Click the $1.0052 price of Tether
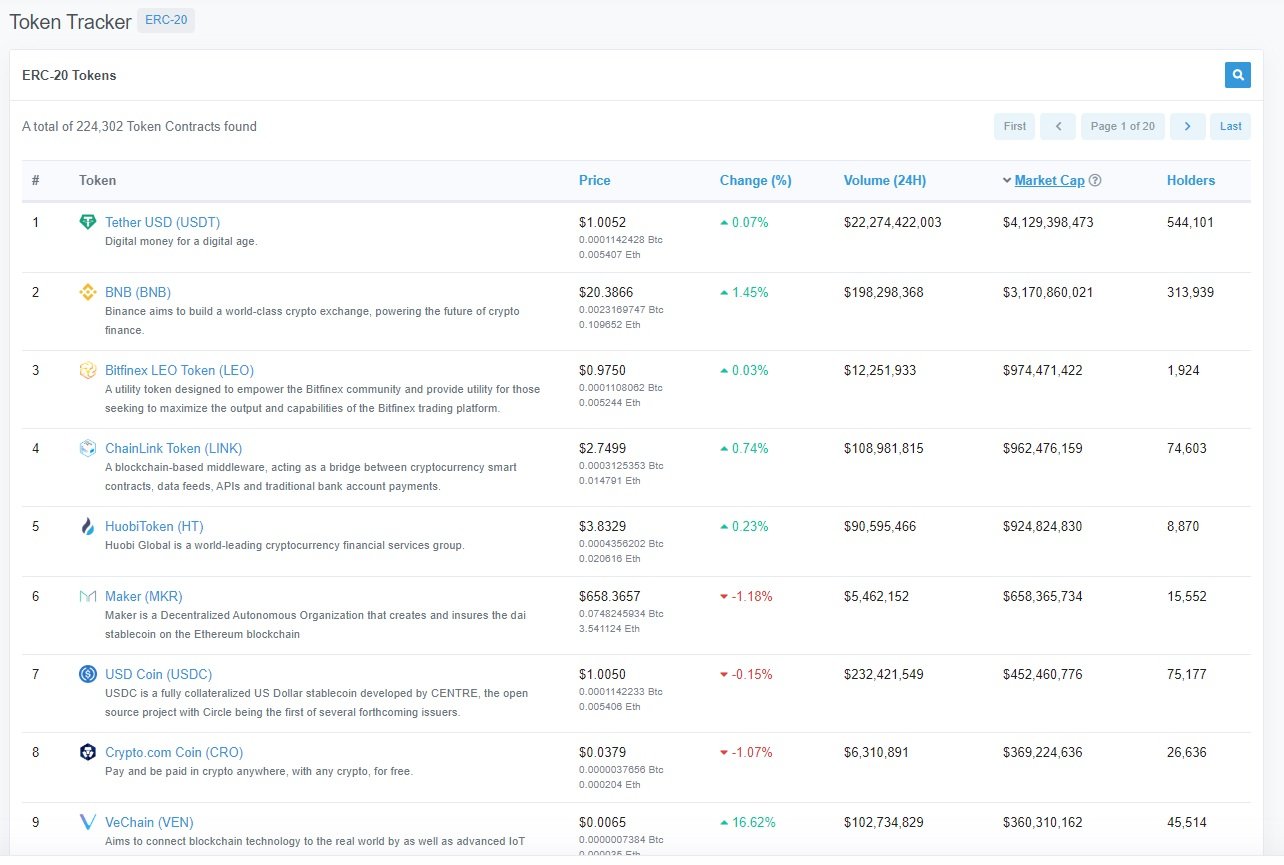Viewport: 1284px width, 865px height. coord(602,222)
